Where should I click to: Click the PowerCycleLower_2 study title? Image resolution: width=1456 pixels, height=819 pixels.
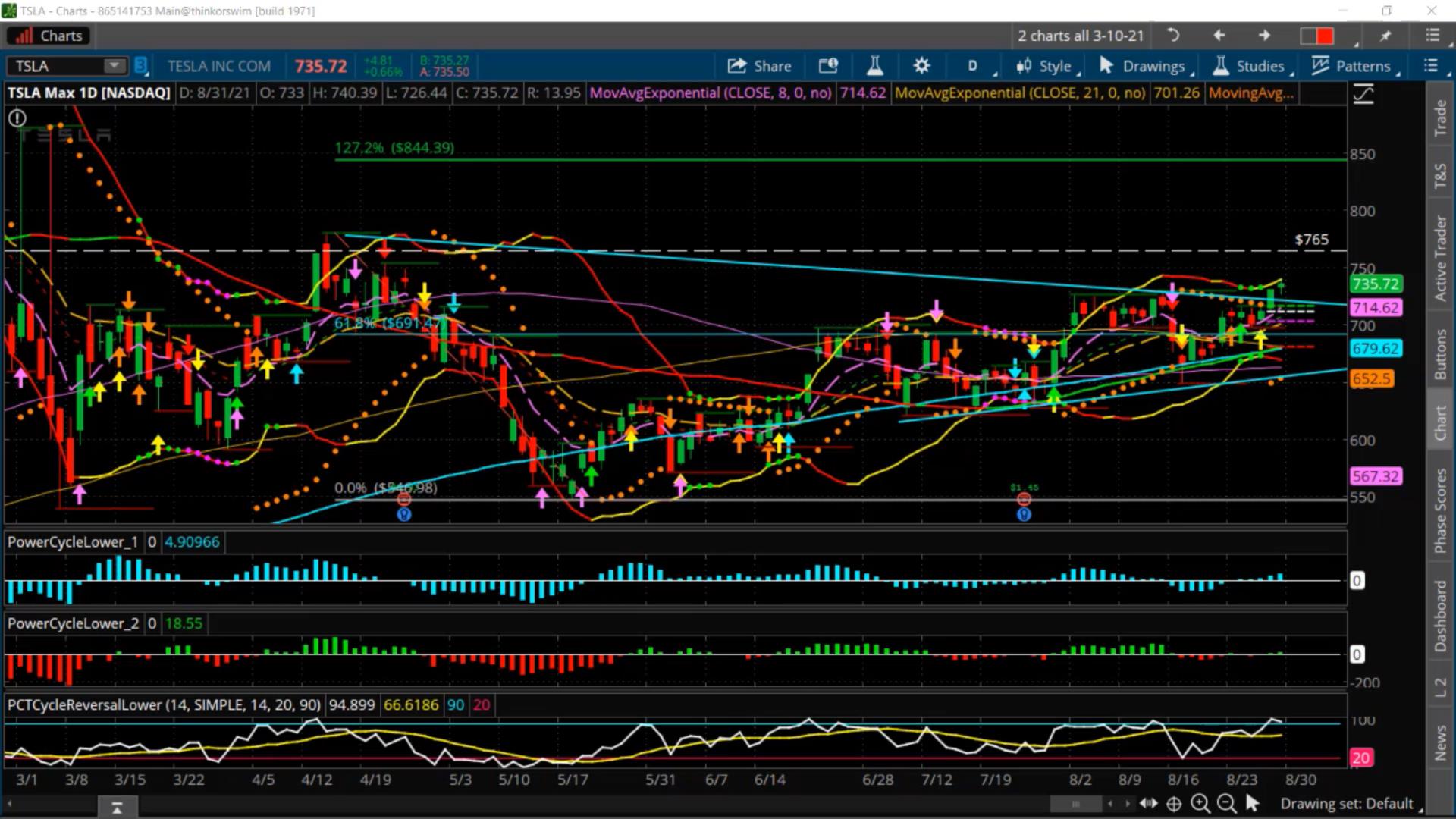pos(73,623)
